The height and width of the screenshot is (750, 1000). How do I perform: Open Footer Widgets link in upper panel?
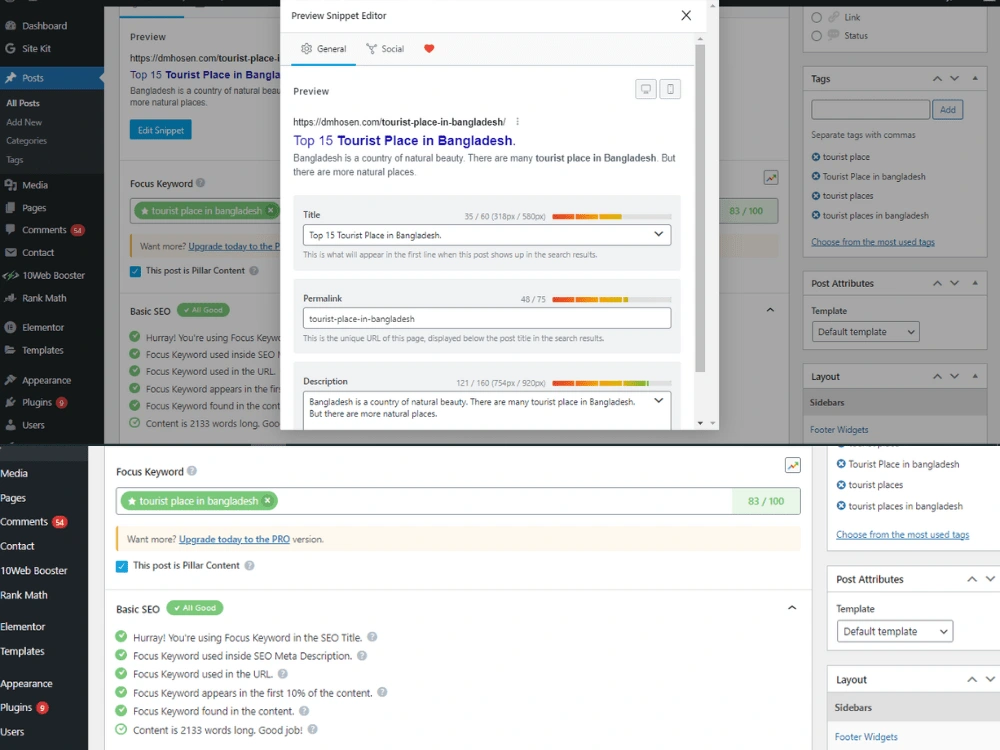(x=839, y=430)
